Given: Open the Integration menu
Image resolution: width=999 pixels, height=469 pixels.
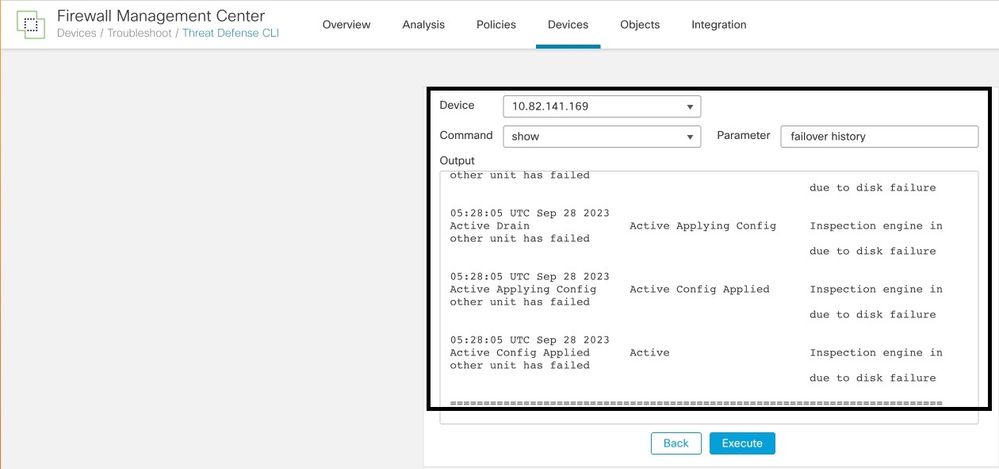Looking at the screenshot, I should pos(719,25).
